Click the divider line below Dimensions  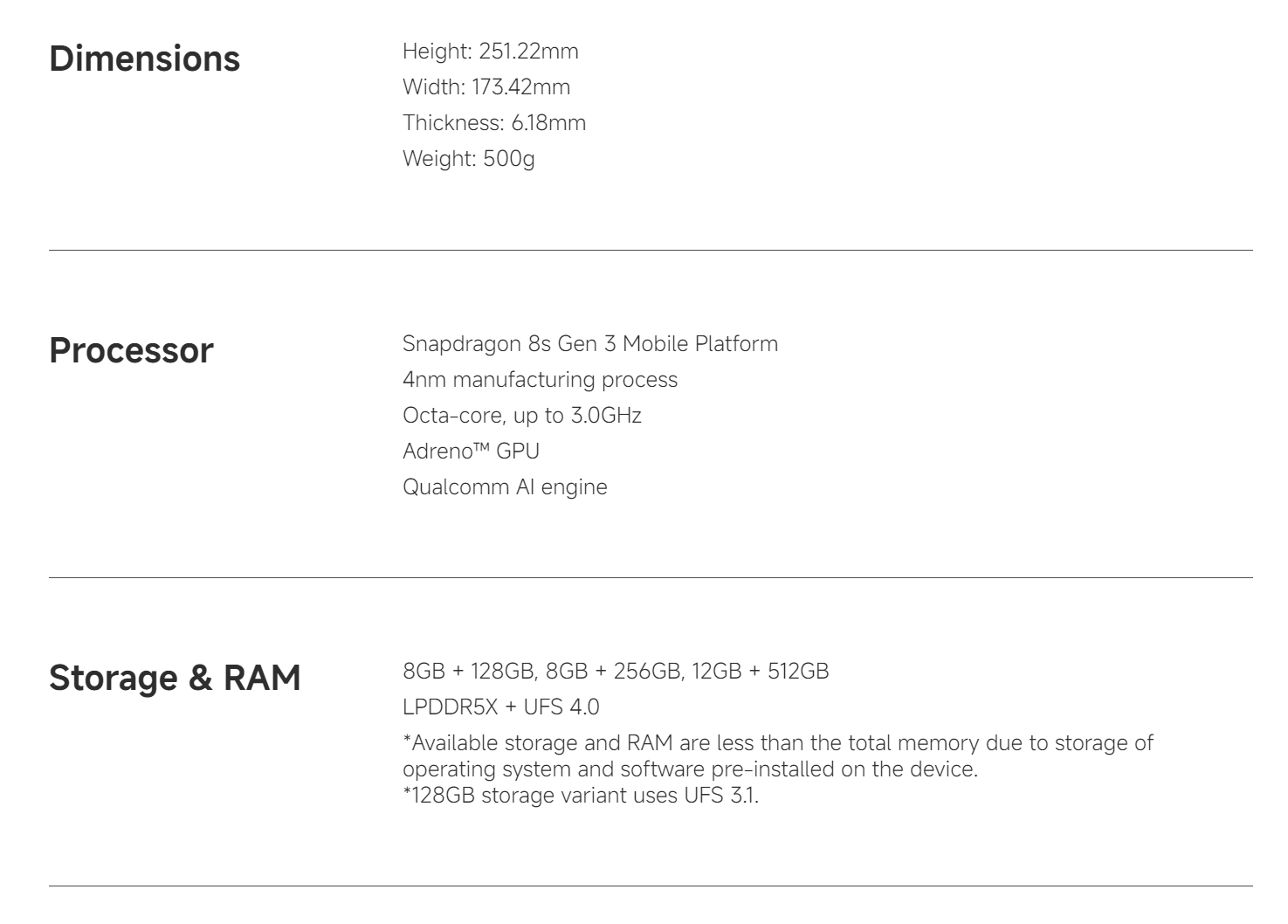click(x=651, y=251)
